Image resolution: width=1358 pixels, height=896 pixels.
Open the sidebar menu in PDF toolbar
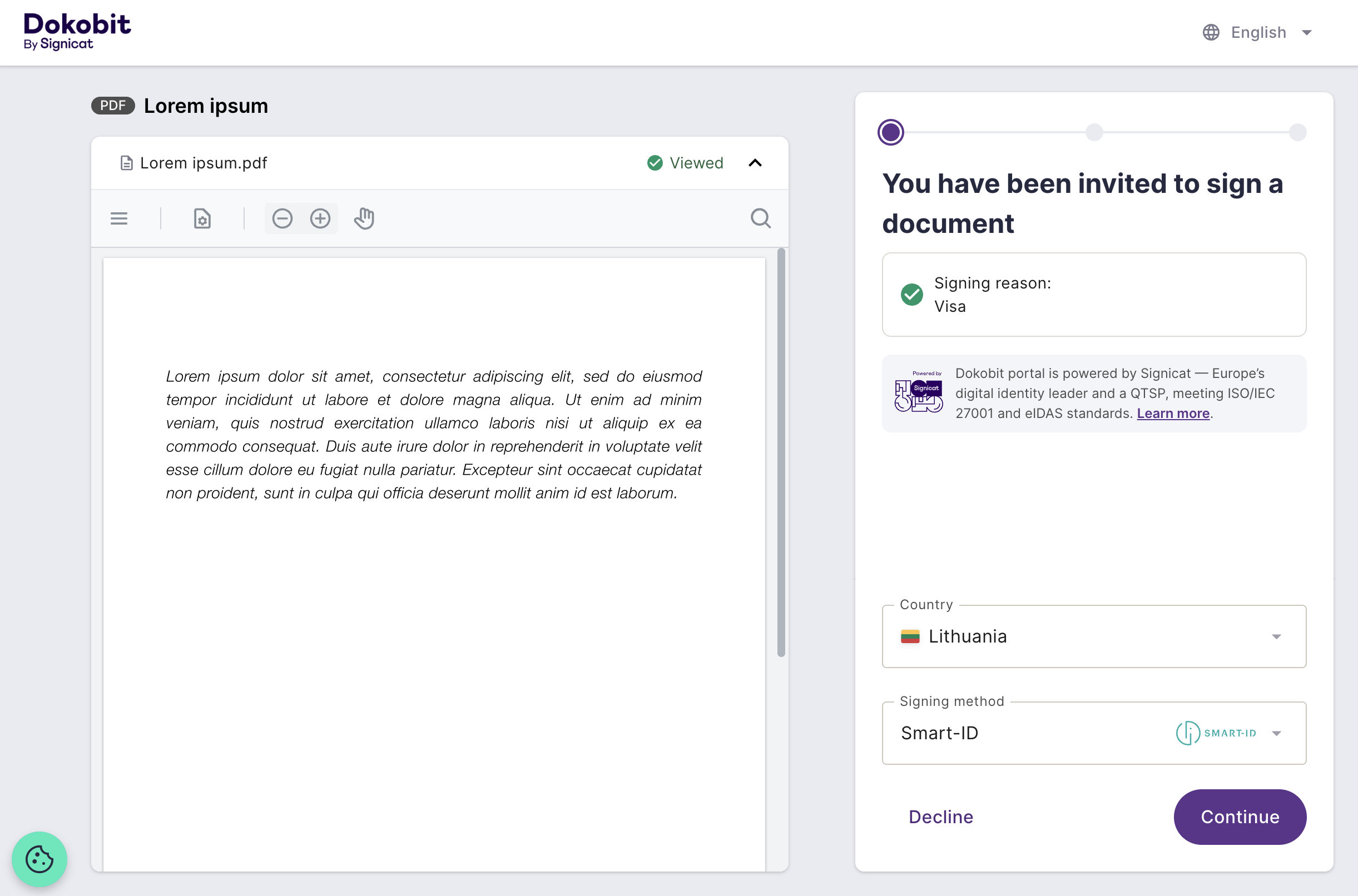click(119, 218)
